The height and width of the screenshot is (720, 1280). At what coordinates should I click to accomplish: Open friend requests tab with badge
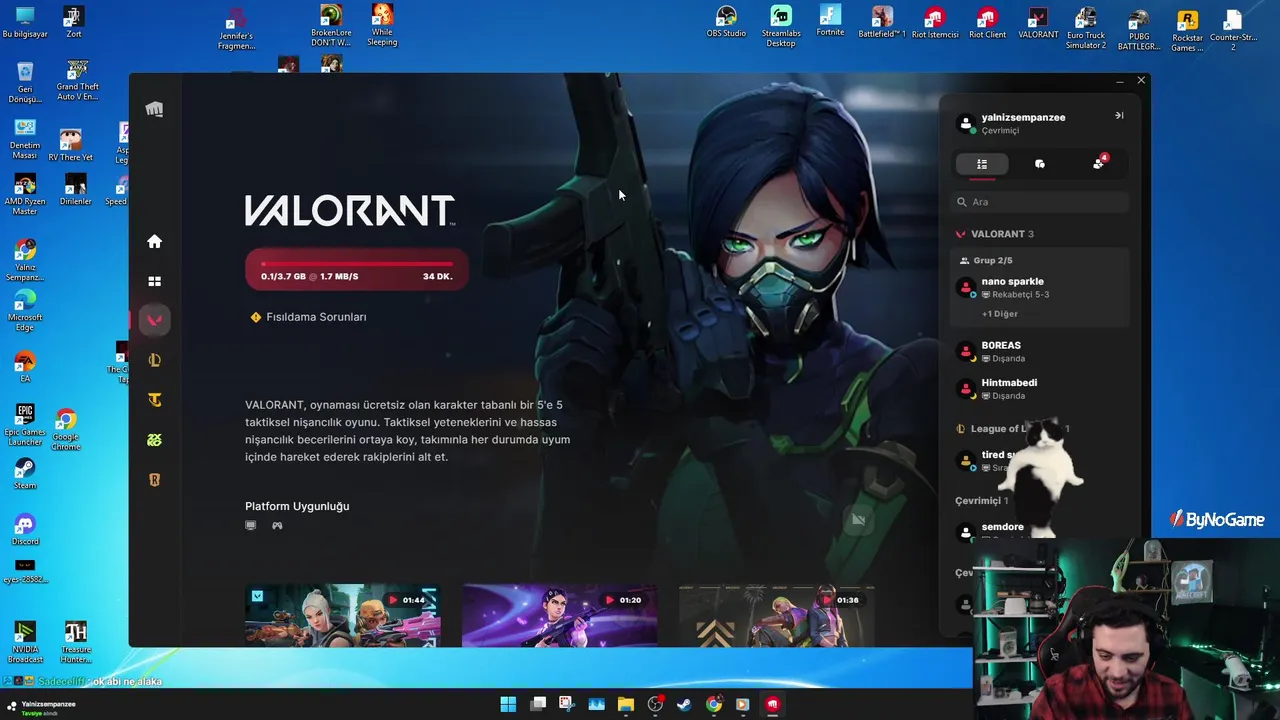coord(1099,163)
